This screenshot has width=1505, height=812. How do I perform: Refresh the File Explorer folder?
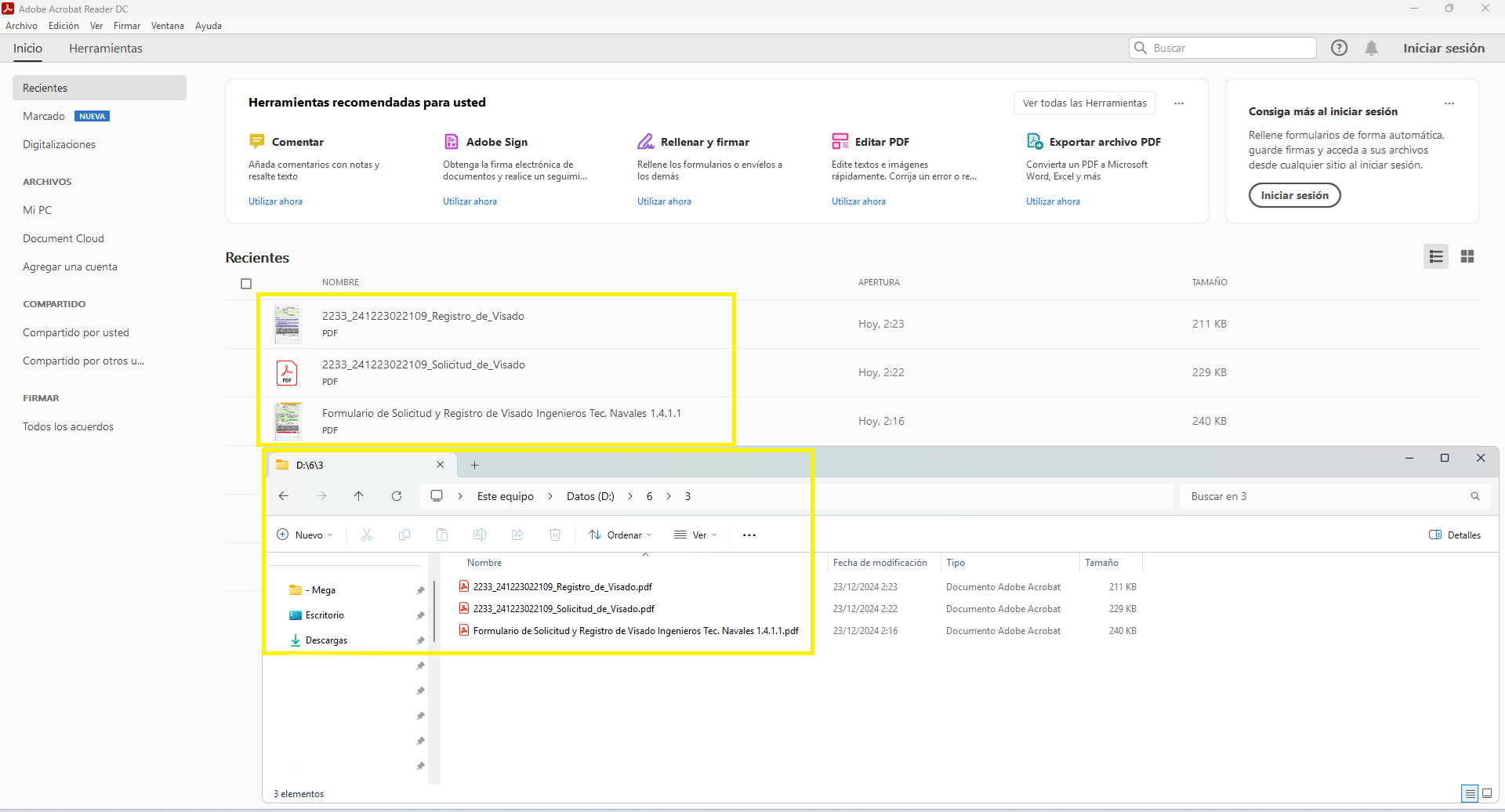(x=397, y=496)
